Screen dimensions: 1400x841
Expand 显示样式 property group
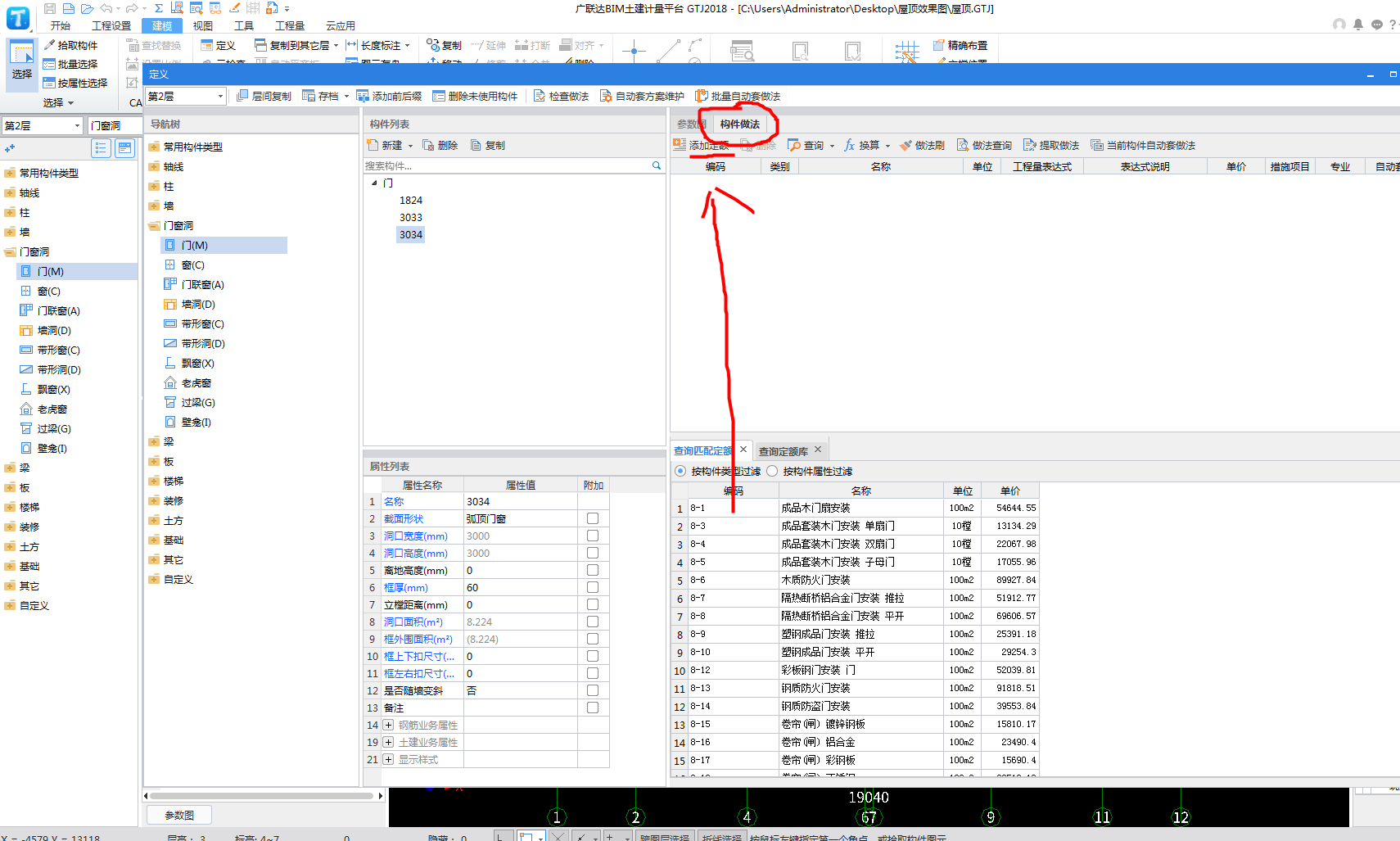coord(389,759)
